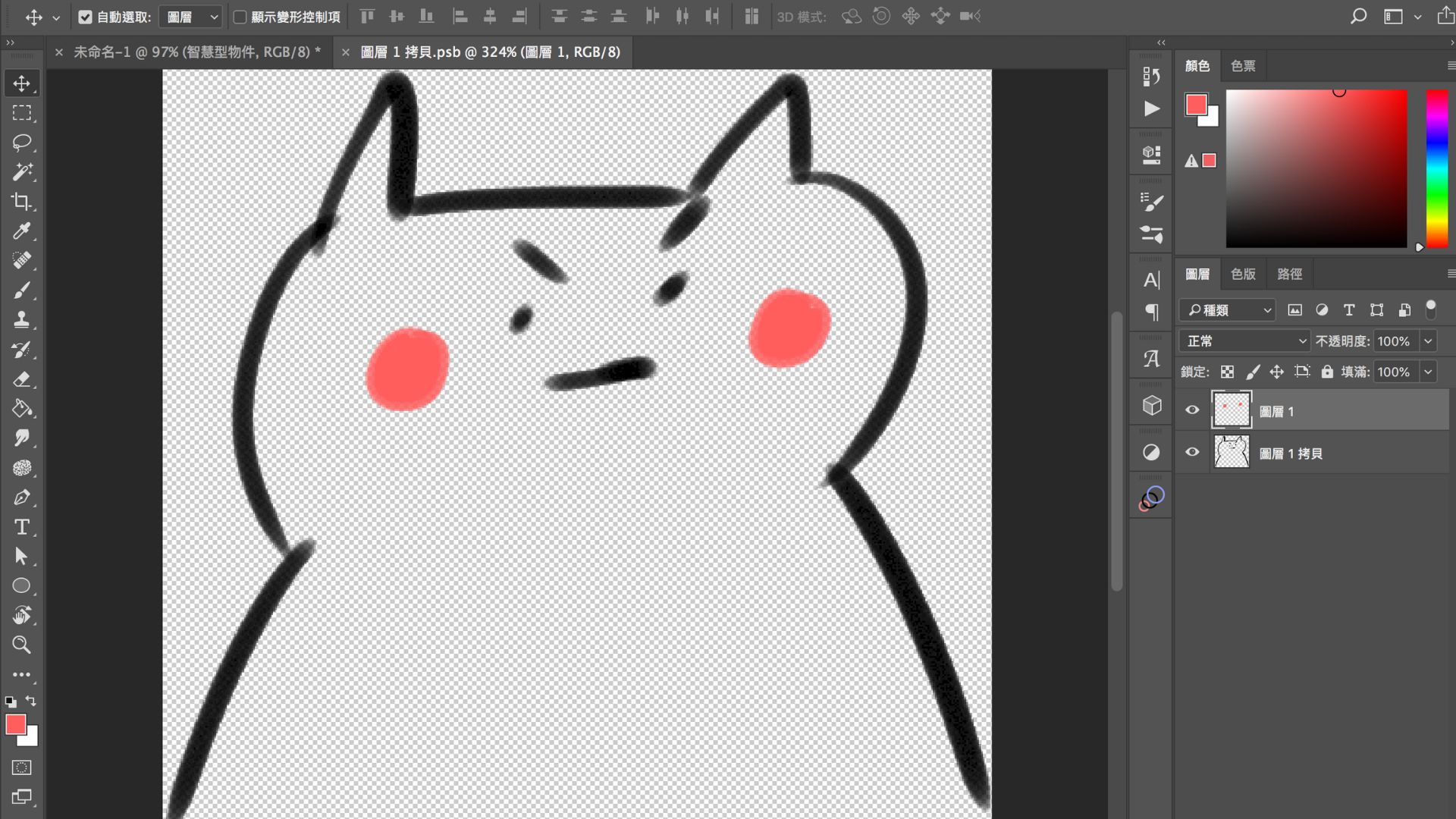Image resolution: width=1456 pixels, height=819 pixels.
Task: Hide the 圖層 1 layer
Action: [x=1192, y=410]
